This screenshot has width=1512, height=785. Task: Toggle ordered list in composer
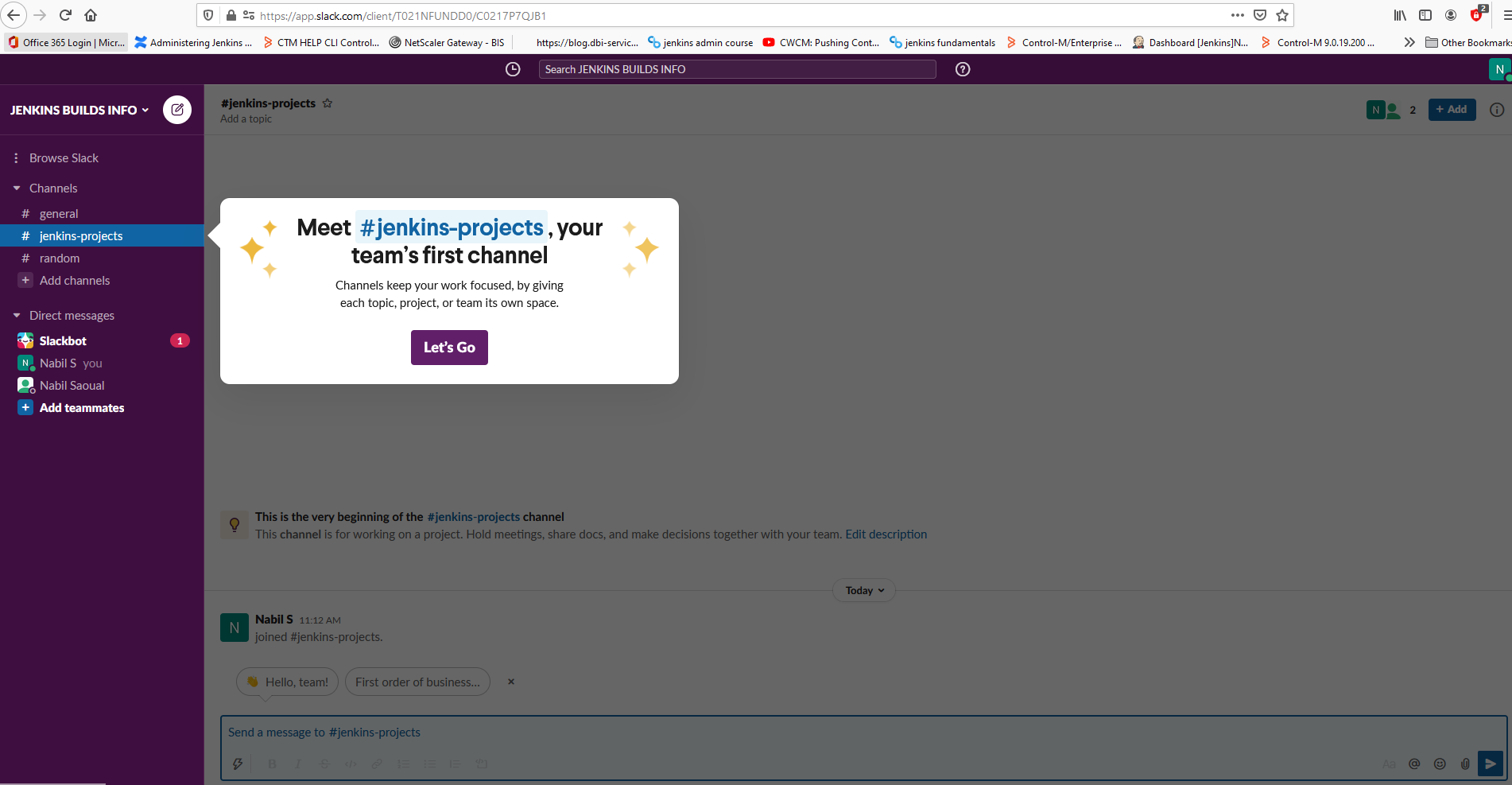coord(404,764)
